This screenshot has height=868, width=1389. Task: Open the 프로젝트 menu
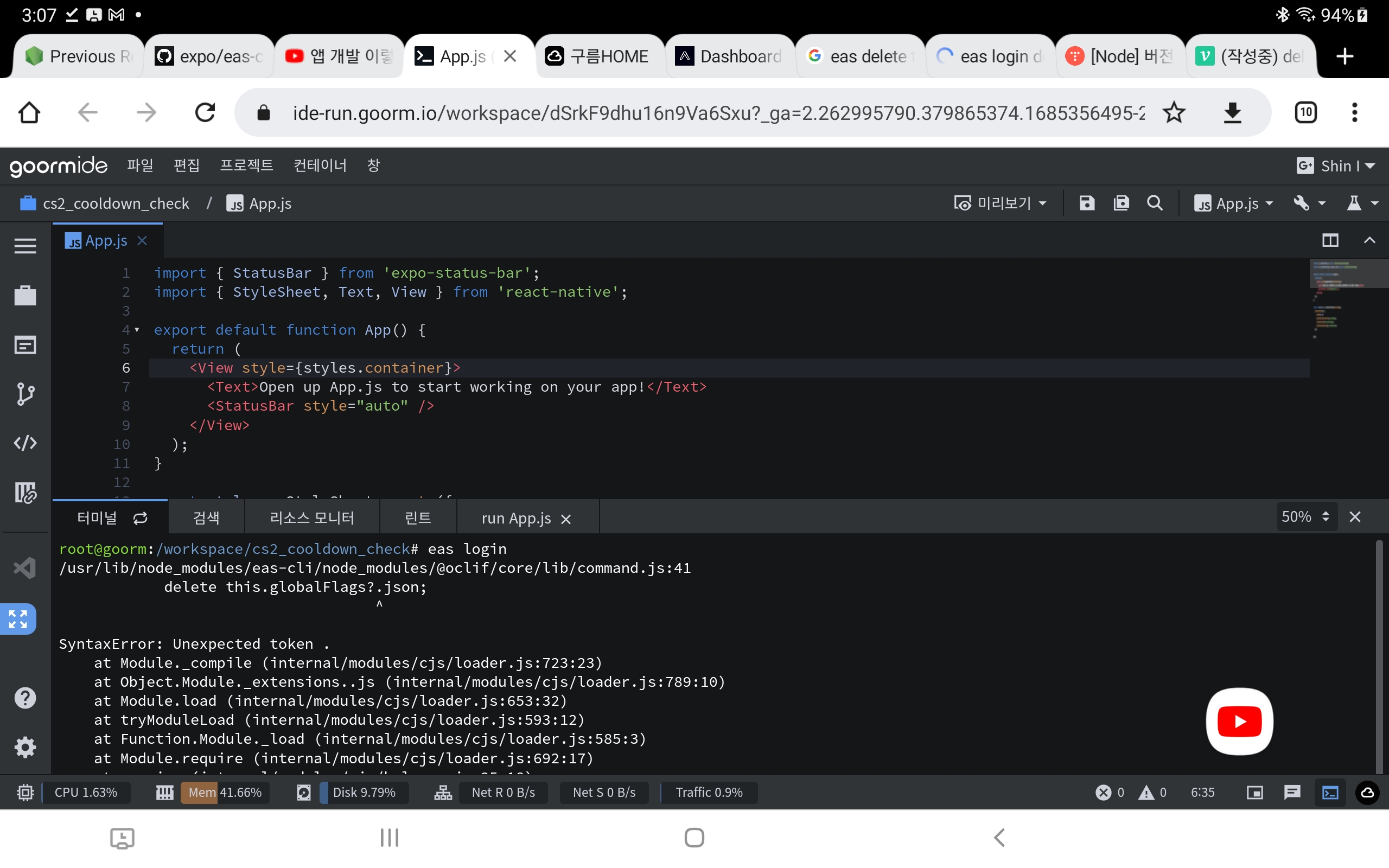pyautogui.click(x=246, y=166)
